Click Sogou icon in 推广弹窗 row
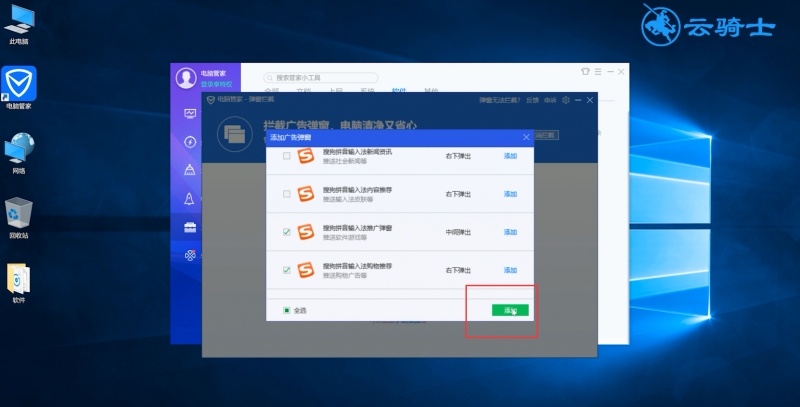This screenshot has height=407, width=800. (306, 232)
